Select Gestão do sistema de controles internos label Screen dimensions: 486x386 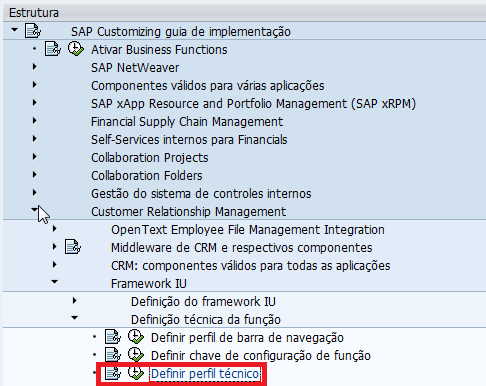(x=201, y=194)
